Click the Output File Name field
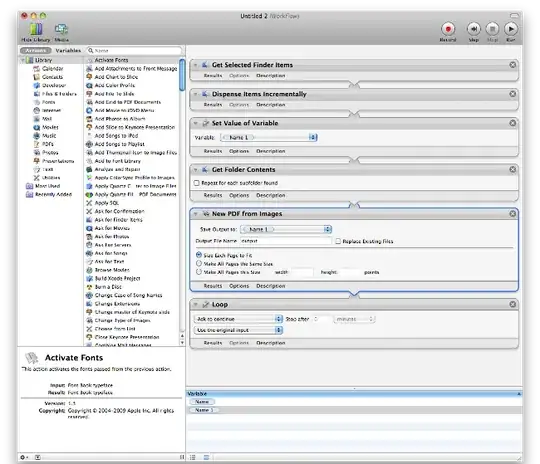This screenshot has width=540, height=464. click(x=286, y=241)
